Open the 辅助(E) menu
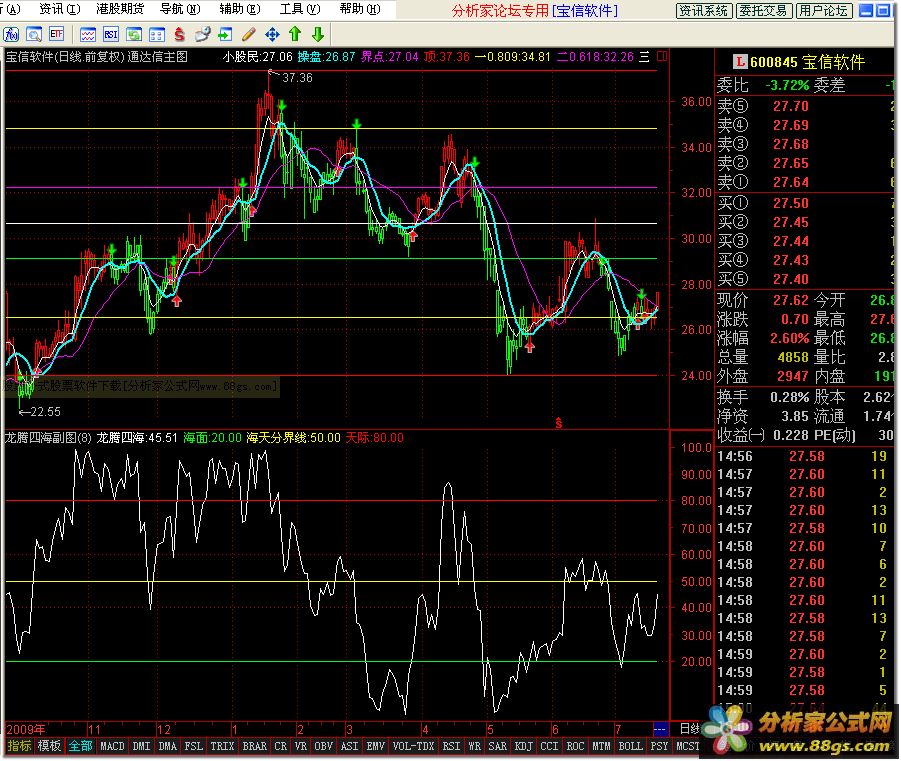The height and width of the screenshot is (761, 901). (240, 9)
